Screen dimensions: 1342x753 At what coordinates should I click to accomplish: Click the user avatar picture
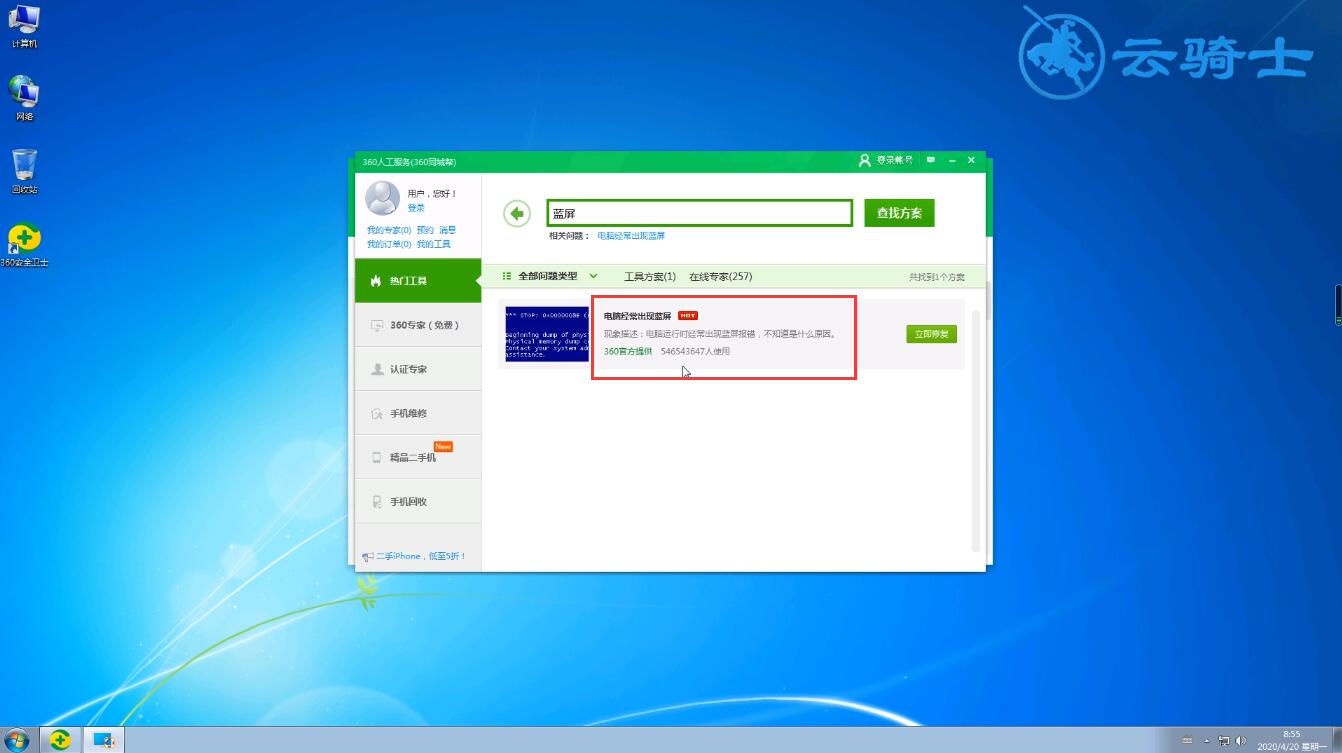[382, 198]
